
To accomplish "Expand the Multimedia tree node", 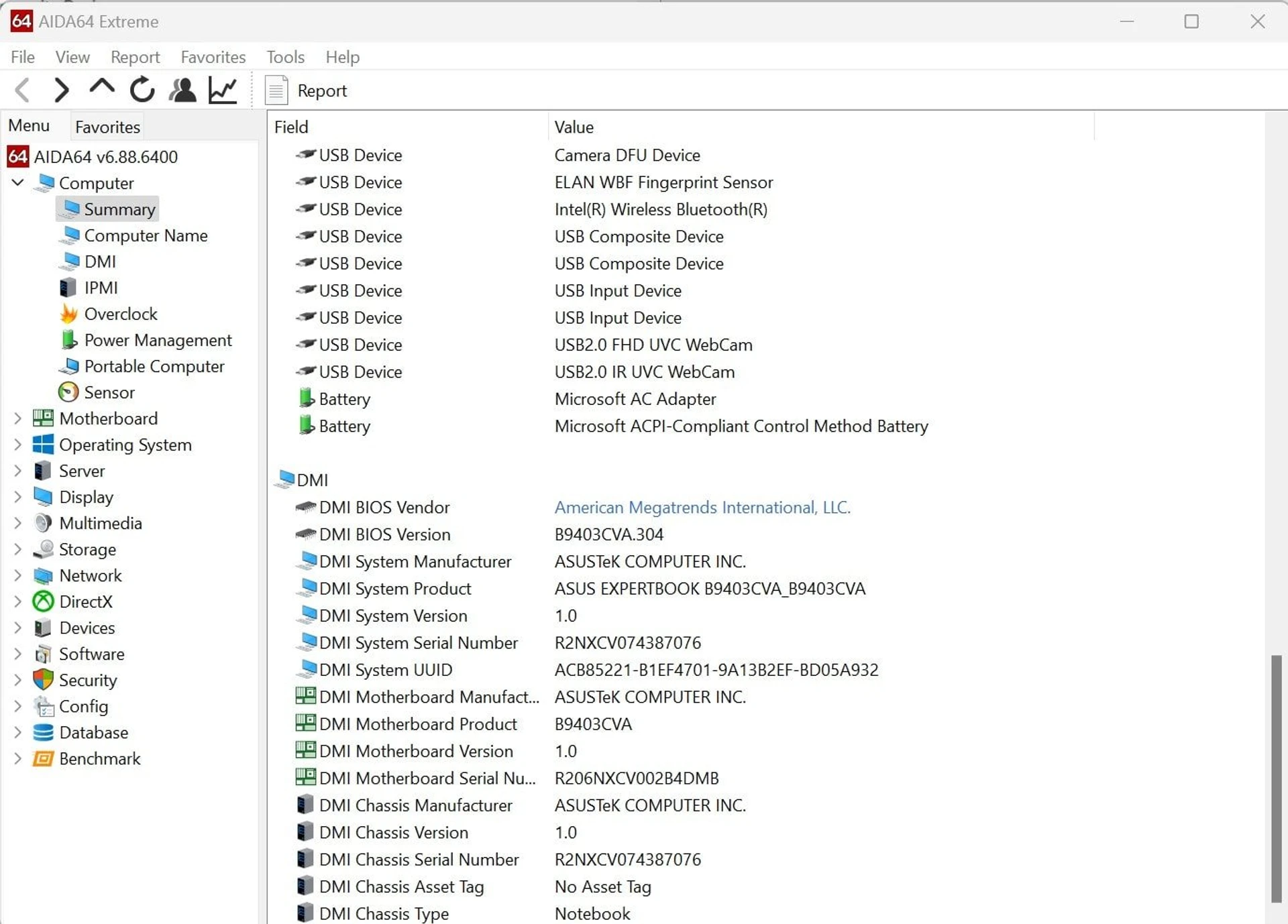I will click(x=17, y=523).
